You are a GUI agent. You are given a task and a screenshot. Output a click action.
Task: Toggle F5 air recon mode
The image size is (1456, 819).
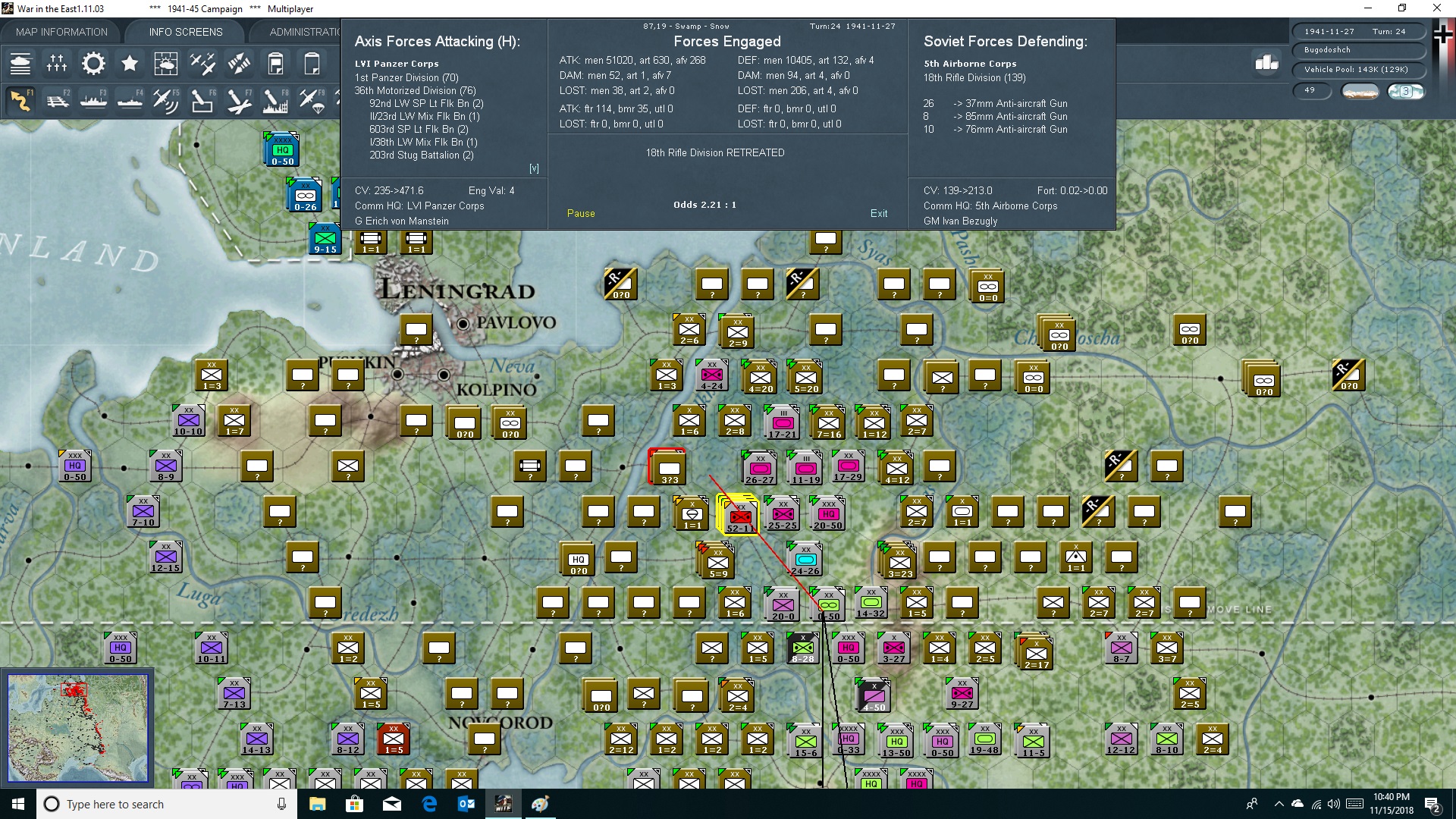tap(166, 100)
